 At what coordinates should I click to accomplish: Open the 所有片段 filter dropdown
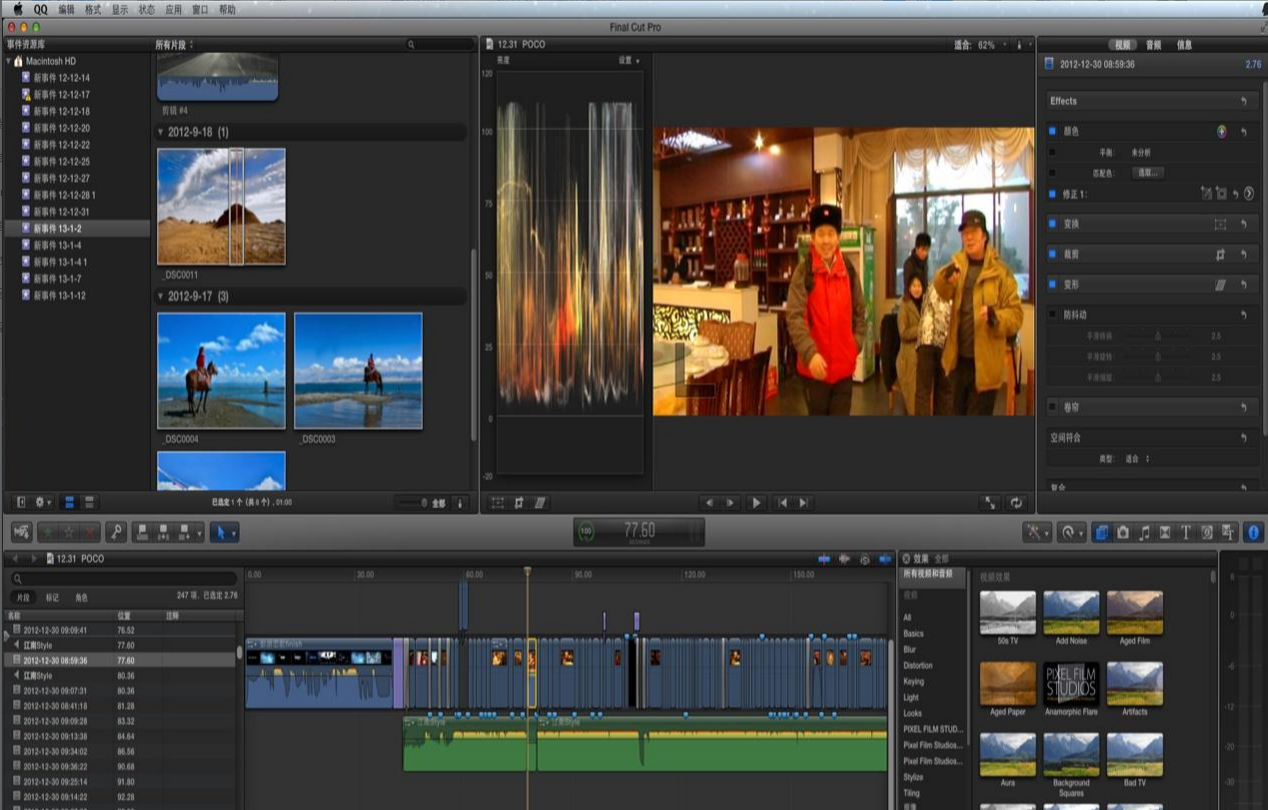pos(175,45)
